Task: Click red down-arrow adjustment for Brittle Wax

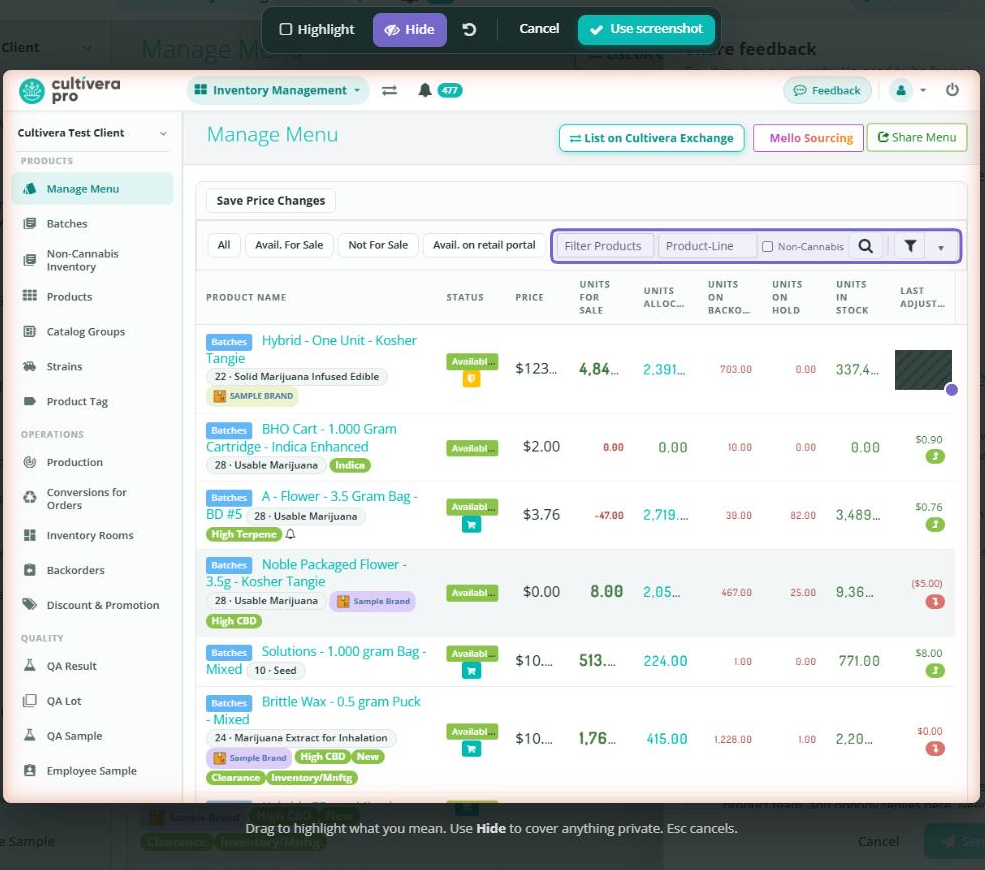Action: [x=935, y=749]
